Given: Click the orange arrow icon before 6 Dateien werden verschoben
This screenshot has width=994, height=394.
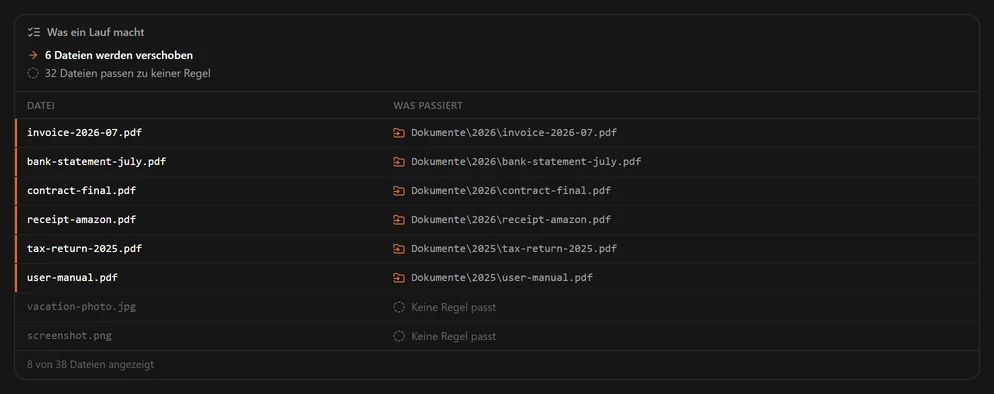Looking at the screenshot, I should click(33, 56).
